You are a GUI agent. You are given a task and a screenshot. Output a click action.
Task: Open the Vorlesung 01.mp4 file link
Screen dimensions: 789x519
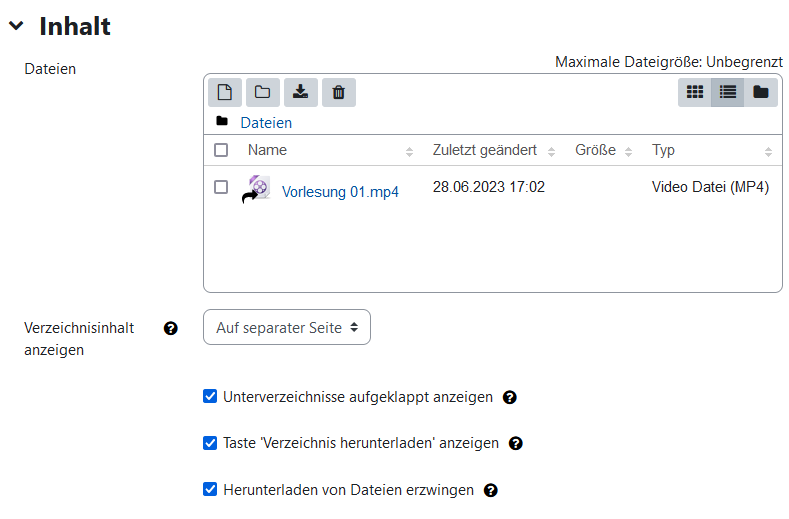point(340,192)
